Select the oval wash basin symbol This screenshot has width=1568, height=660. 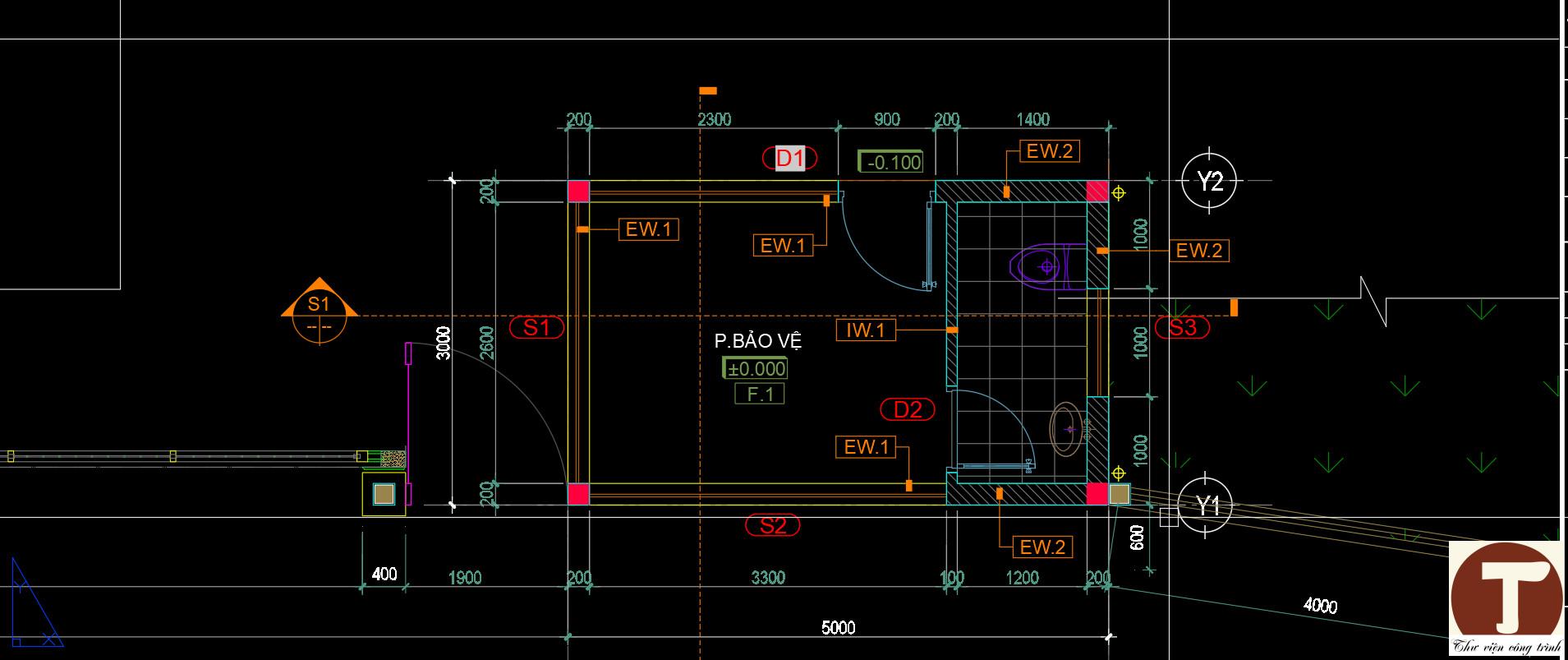click(1067, 429)
